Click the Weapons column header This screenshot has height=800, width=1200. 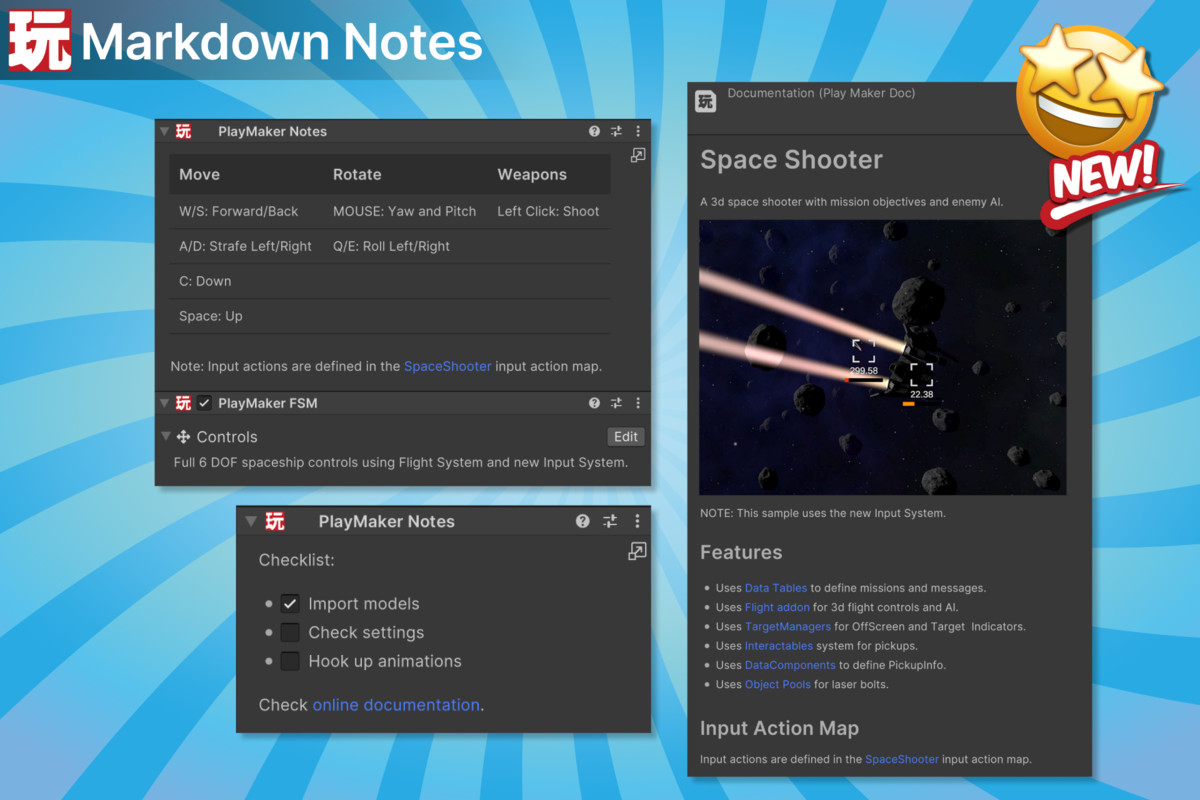pyautogui.click(x=532, y=174)
